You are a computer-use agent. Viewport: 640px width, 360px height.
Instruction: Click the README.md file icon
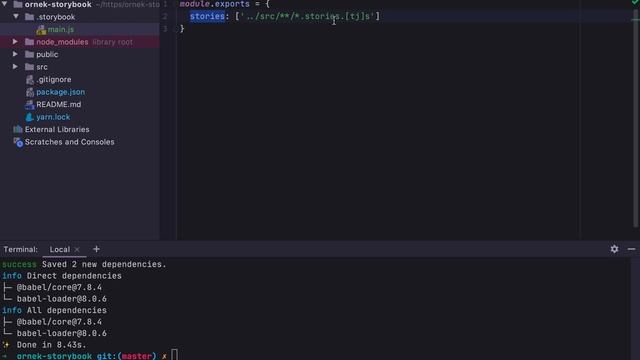(x=29, y=105)
